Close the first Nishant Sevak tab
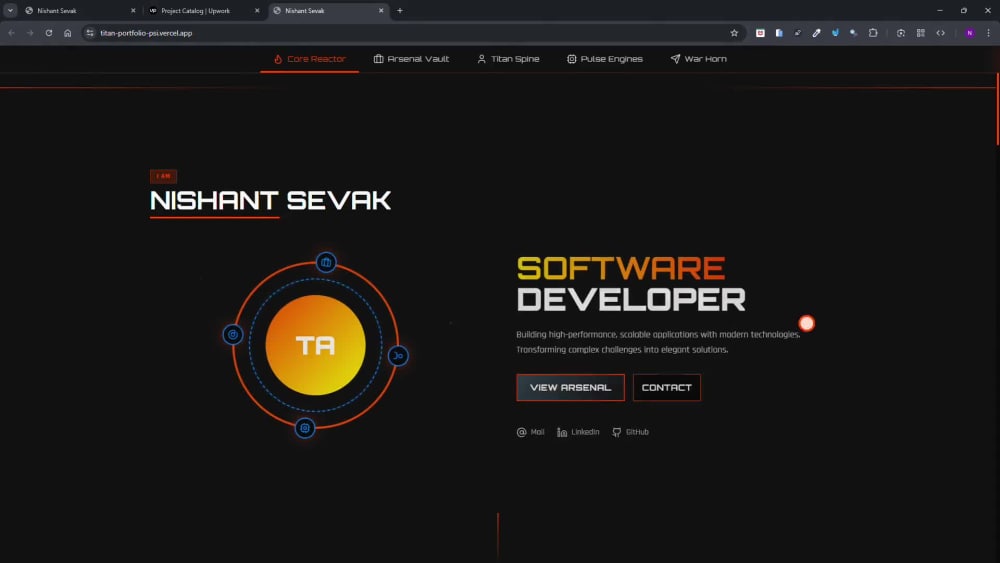The height and width of the screenshot is (563, 1000). 133,11
